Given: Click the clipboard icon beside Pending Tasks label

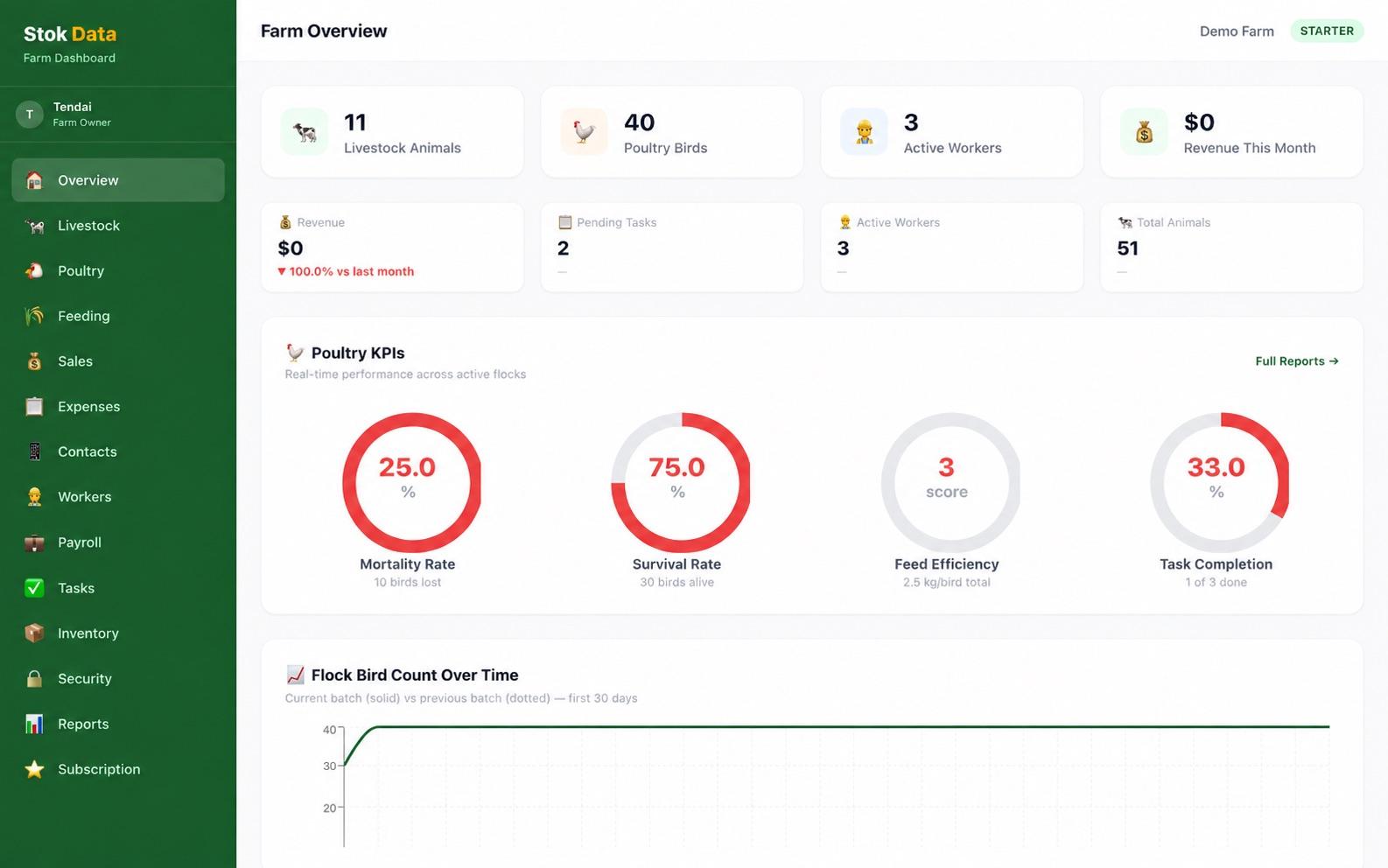Looking at the screenshot, I should (x=564, y=222).
